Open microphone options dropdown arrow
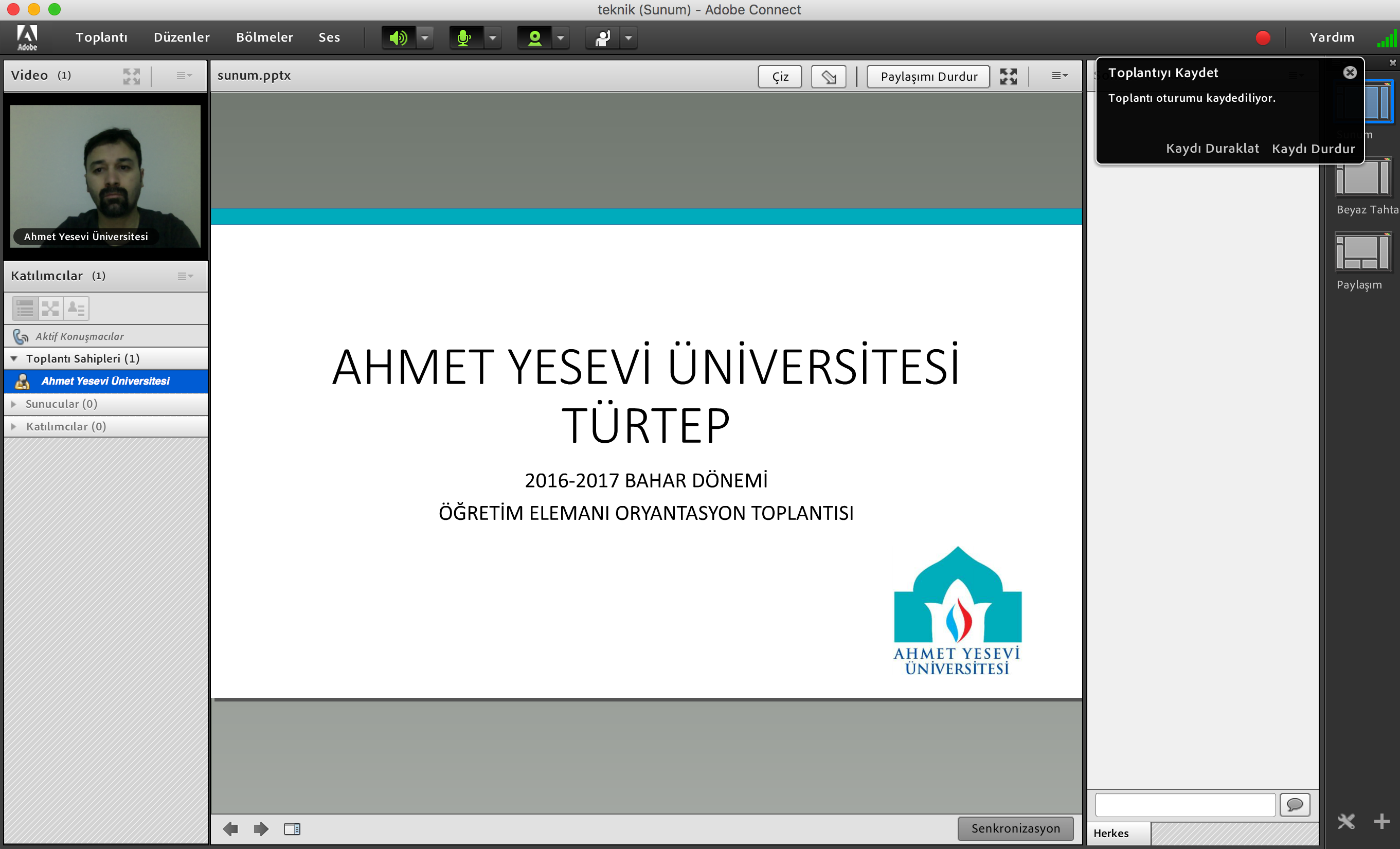The width and height of the screenshot is (1400, 849). point(493,38)
